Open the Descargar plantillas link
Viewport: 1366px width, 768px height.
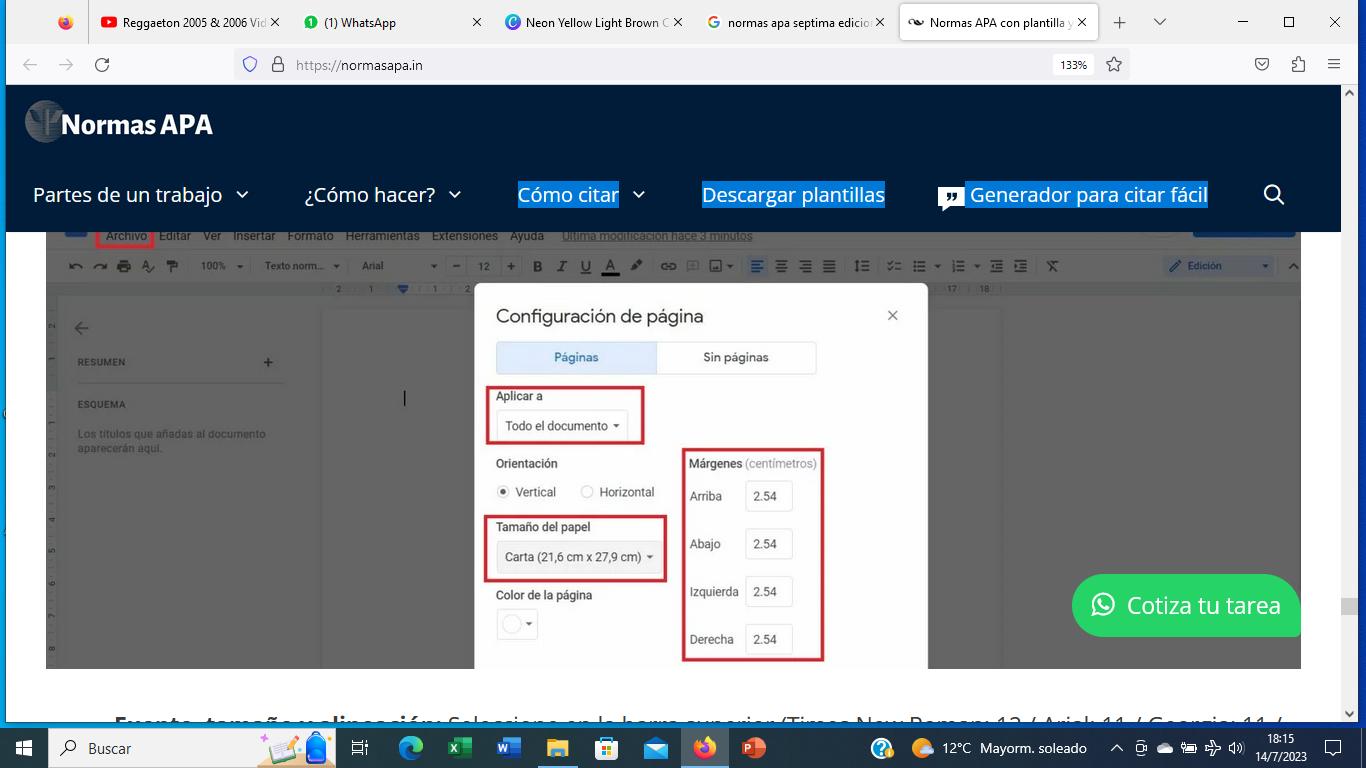tap(793, 195)
